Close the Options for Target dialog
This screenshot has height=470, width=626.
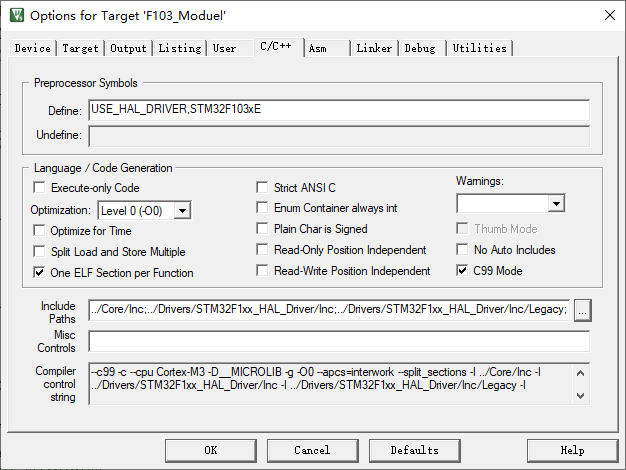pos(610,16)
